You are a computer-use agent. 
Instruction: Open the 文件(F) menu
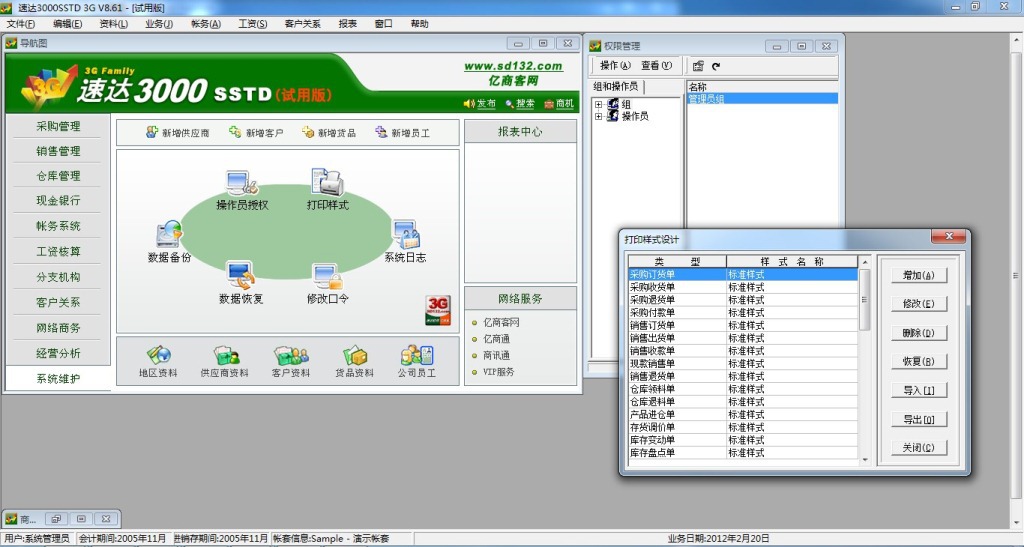pyautogui.click(x=21, y=23)
